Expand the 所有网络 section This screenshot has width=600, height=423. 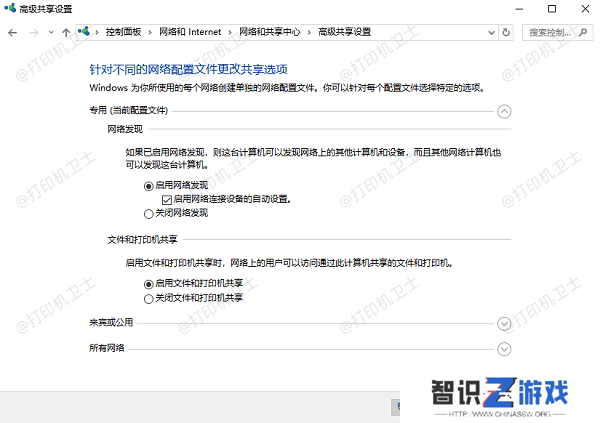tap(504, 349)
